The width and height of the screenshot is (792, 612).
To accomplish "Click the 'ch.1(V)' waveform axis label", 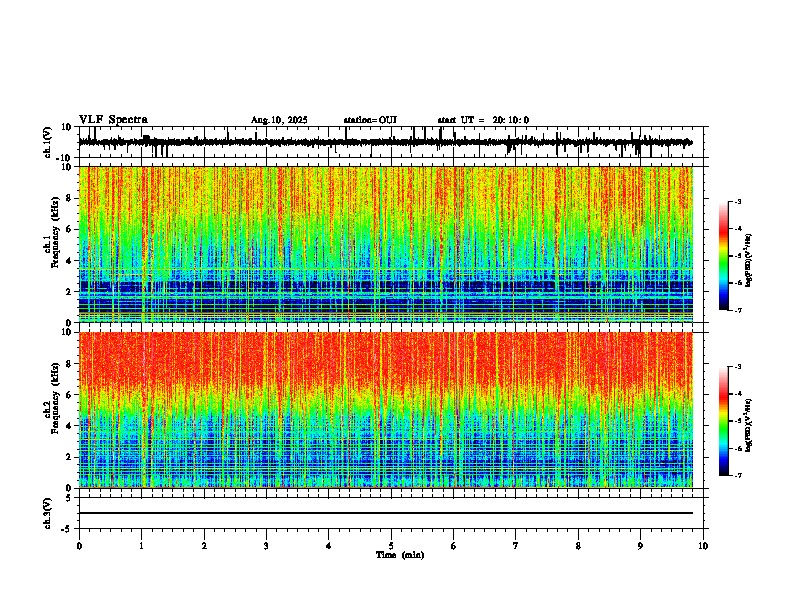I will click(x=48, y=142).
